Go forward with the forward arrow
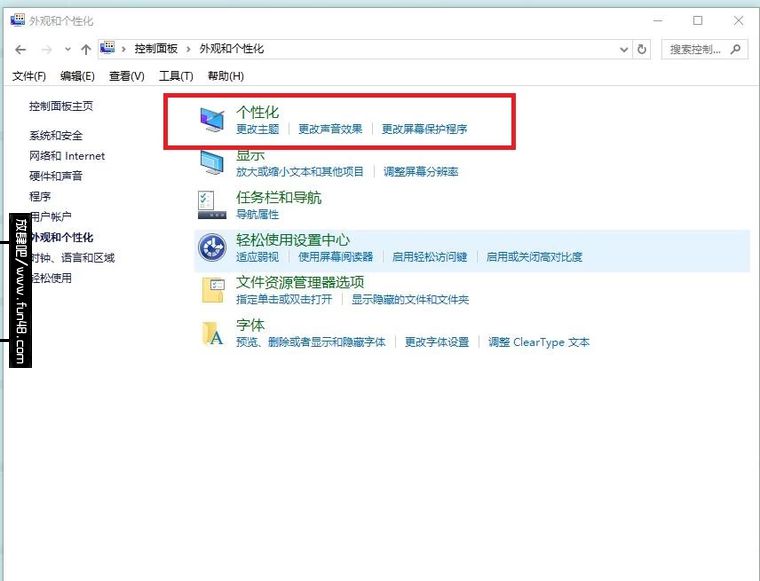The width and height of the screenshot is (760, 581). pos(47,49)
